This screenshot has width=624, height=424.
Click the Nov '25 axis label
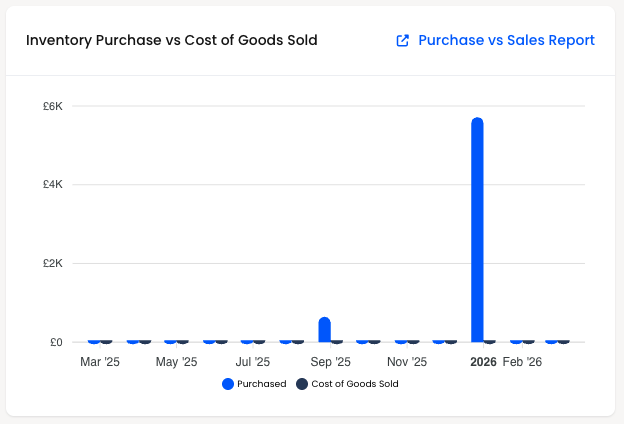407,361
